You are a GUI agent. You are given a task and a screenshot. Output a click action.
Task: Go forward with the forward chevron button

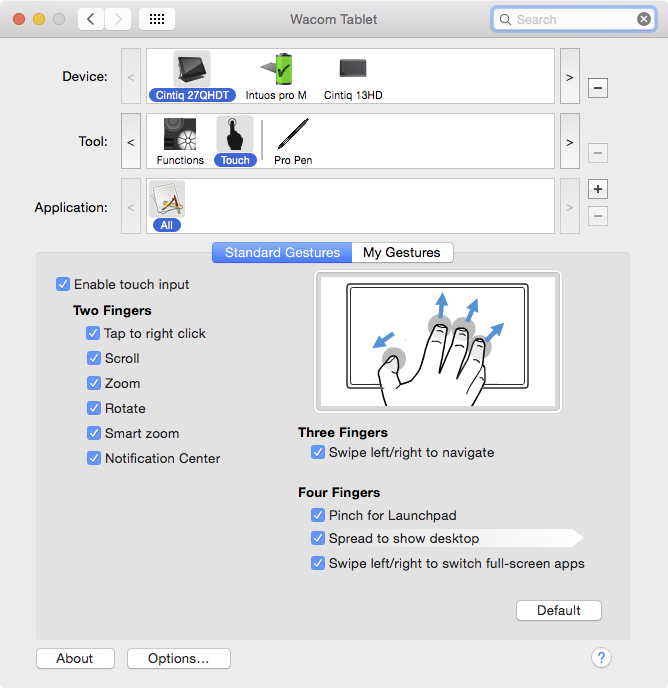pos(118,19)
